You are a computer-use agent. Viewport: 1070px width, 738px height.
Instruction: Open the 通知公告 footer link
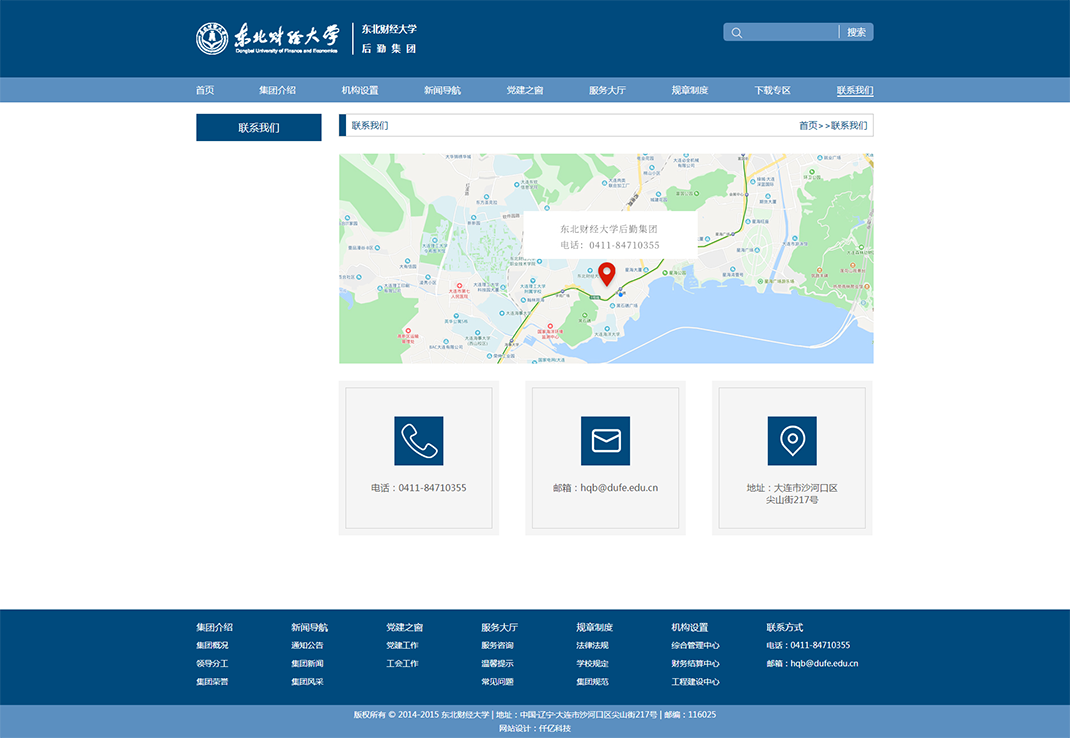(x=307, y=646)
